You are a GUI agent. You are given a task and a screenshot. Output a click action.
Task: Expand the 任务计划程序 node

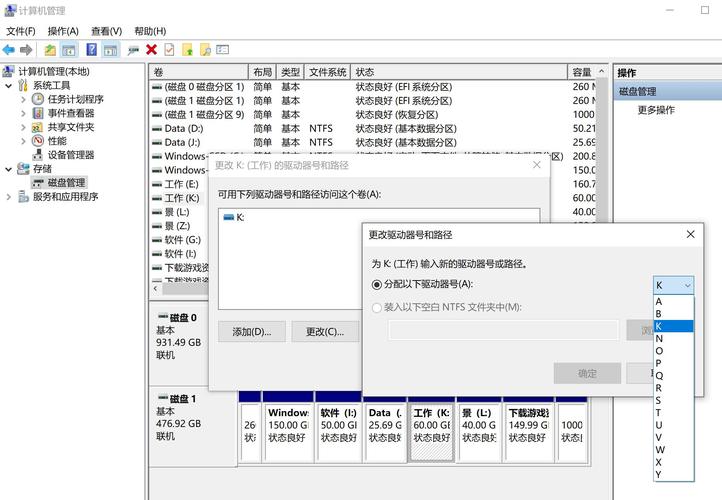coord(23,99)
